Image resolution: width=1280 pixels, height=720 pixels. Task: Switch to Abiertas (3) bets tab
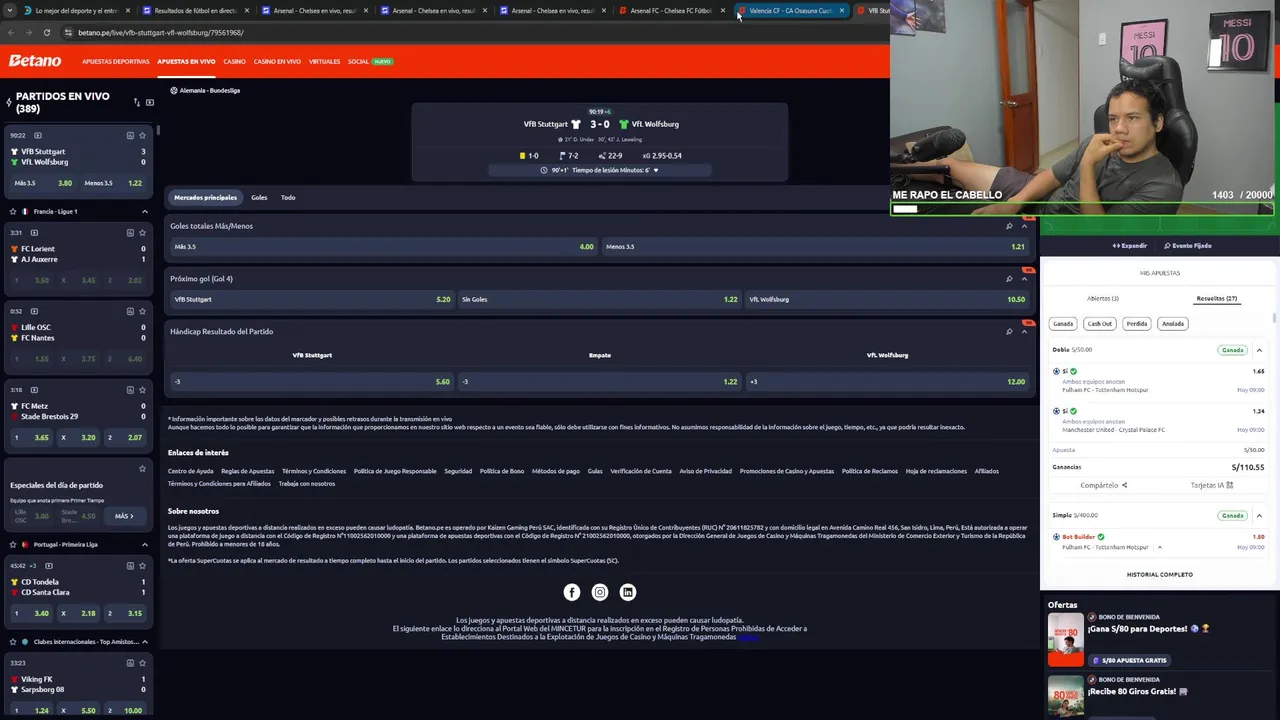1103,298
